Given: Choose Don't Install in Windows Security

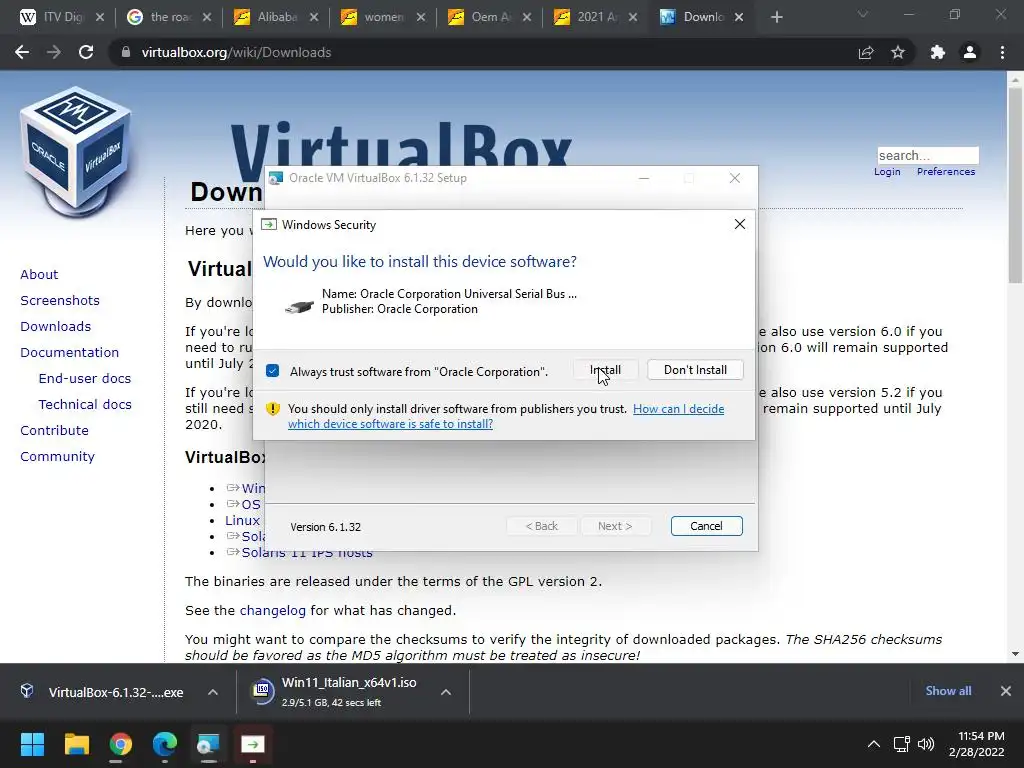Looking at the screenshot, I should coord(695,370).
